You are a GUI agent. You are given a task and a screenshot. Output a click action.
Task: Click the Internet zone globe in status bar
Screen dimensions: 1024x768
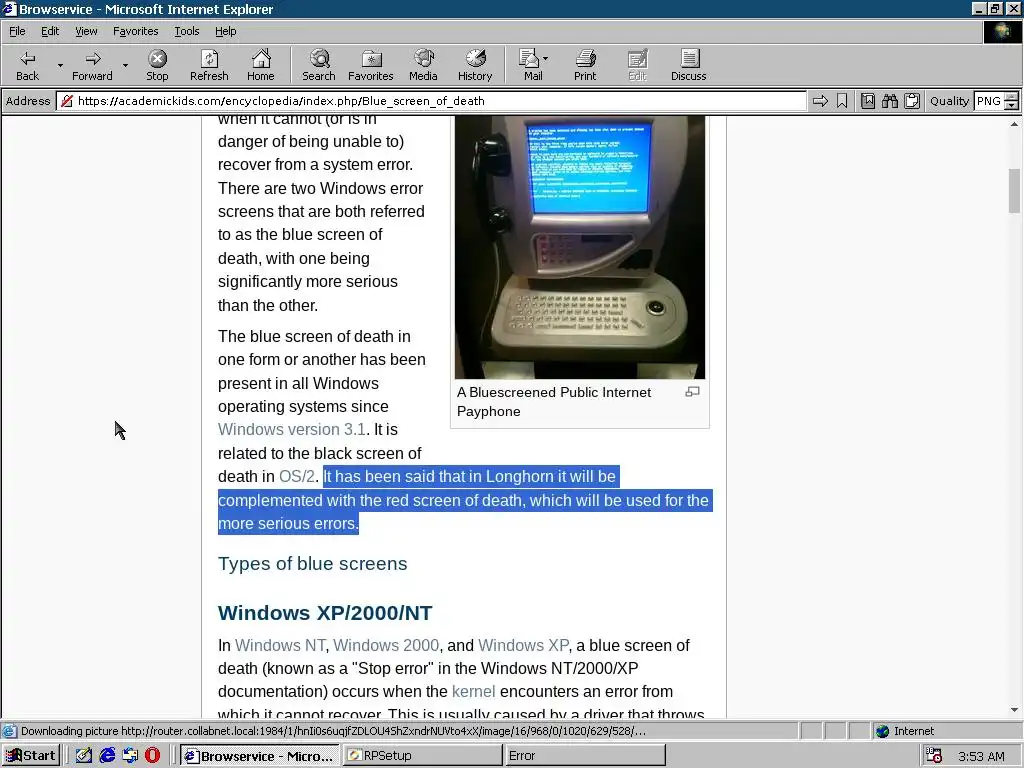[883, 731]
